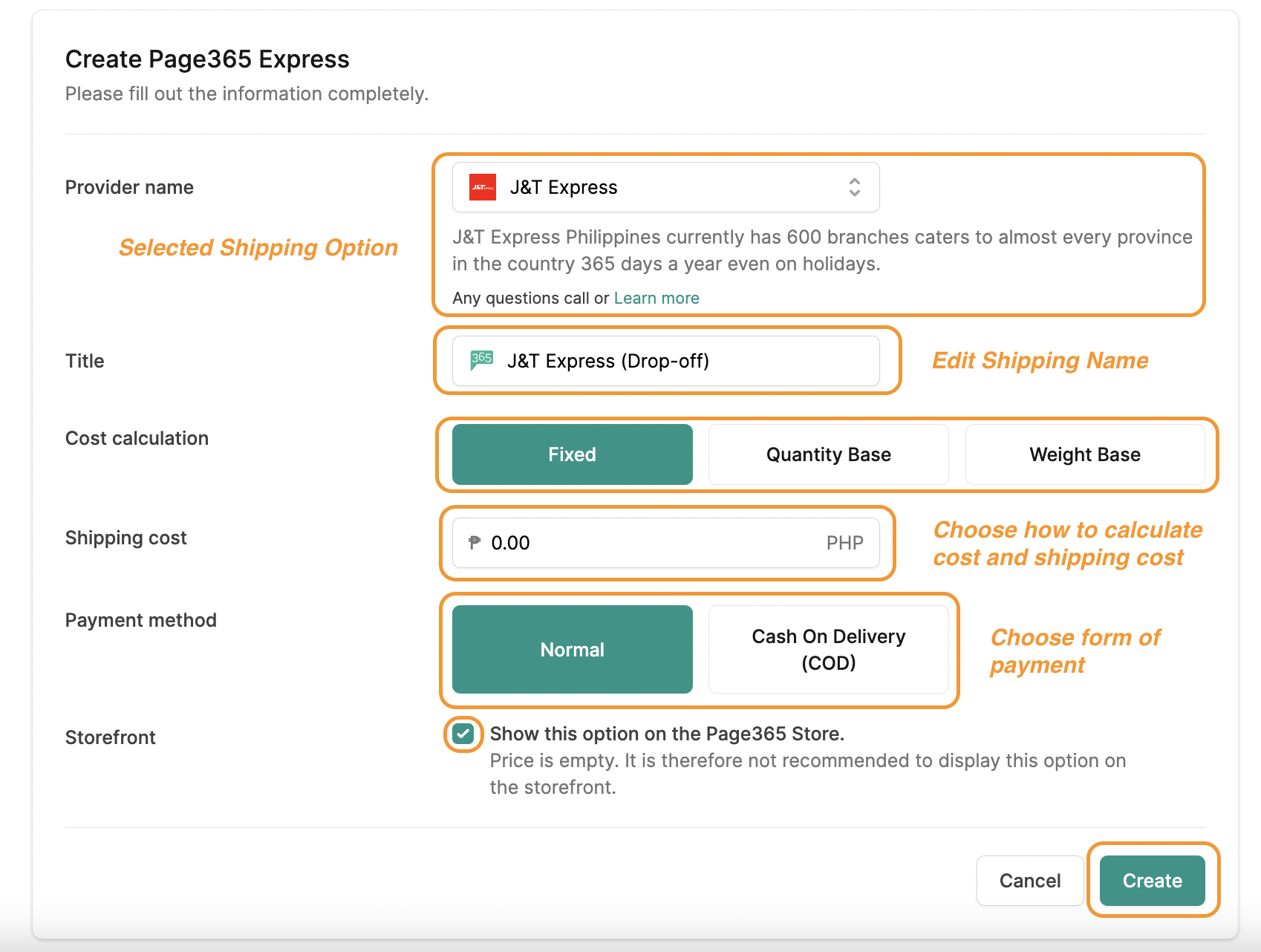This screenshot has width=1261, height=952.
Task: Click the Create button
Action: point(1152,881)
